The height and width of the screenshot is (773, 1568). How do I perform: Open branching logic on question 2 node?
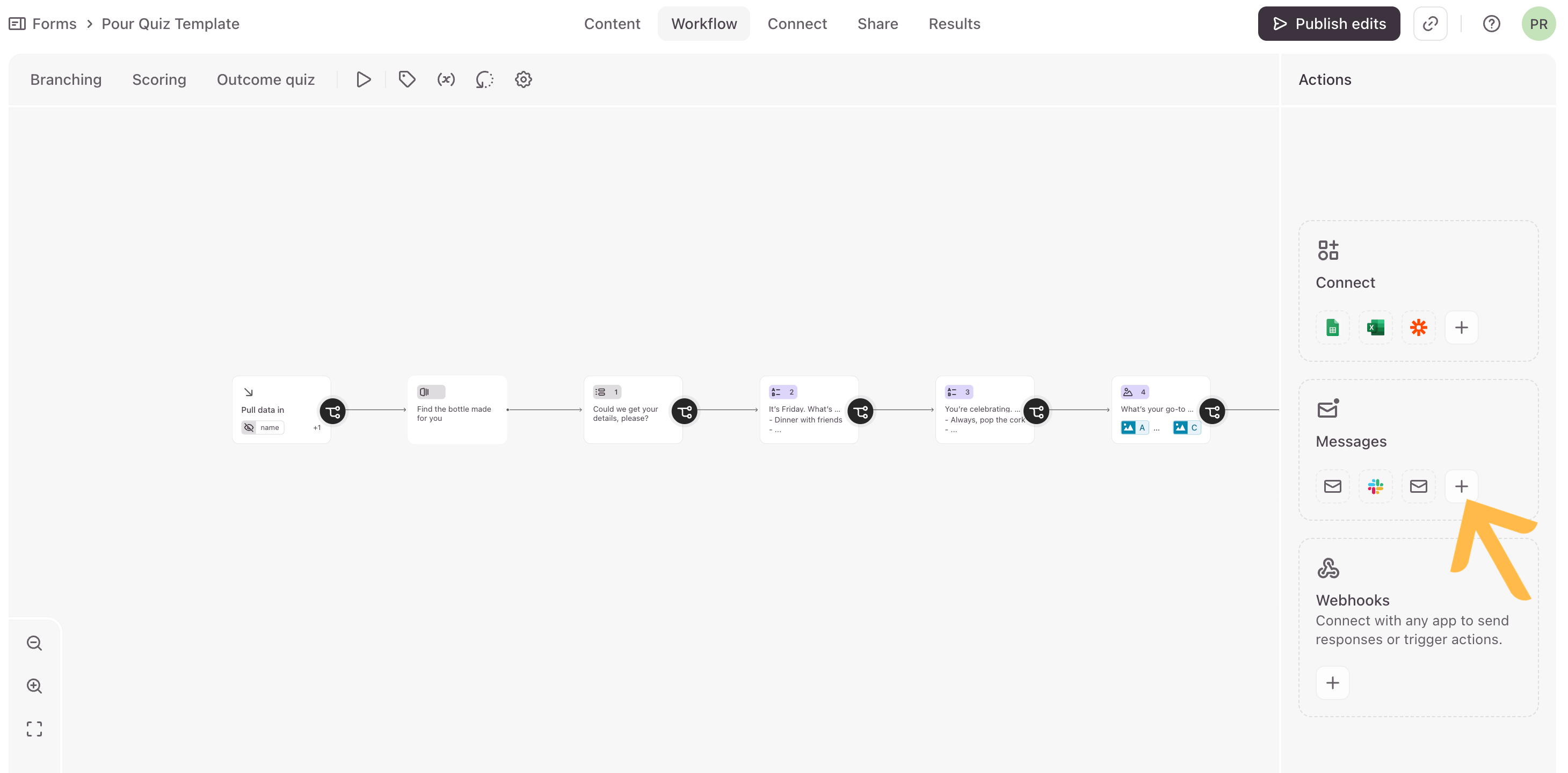860,411
